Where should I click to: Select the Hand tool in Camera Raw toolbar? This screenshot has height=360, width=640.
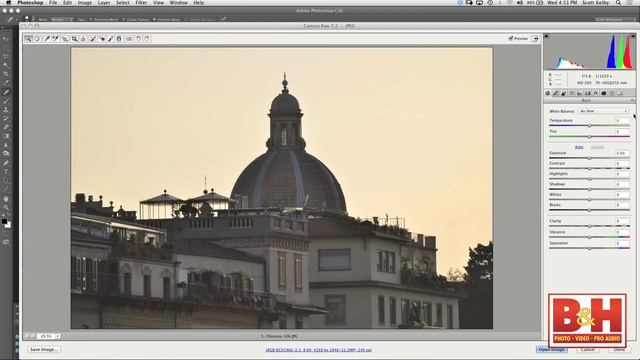point(37,39)
